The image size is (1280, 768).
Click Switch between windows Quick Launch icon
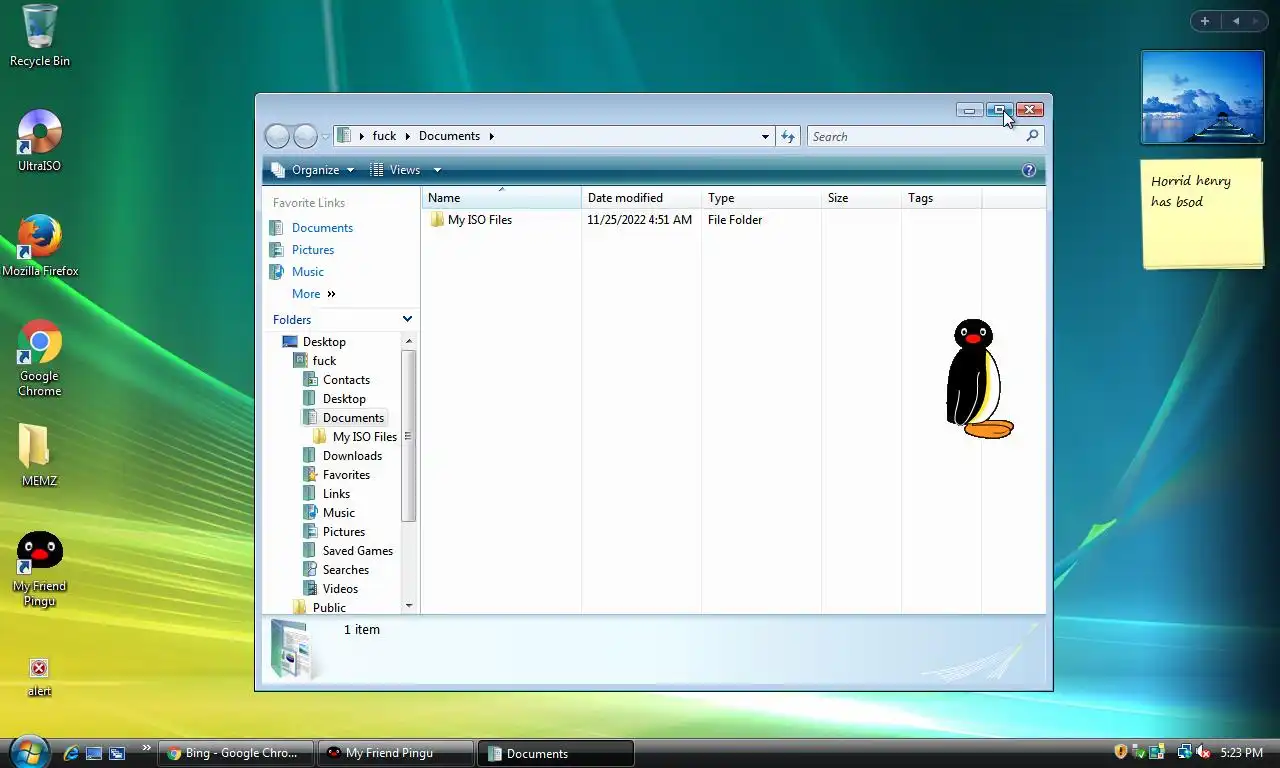point(117,753)
